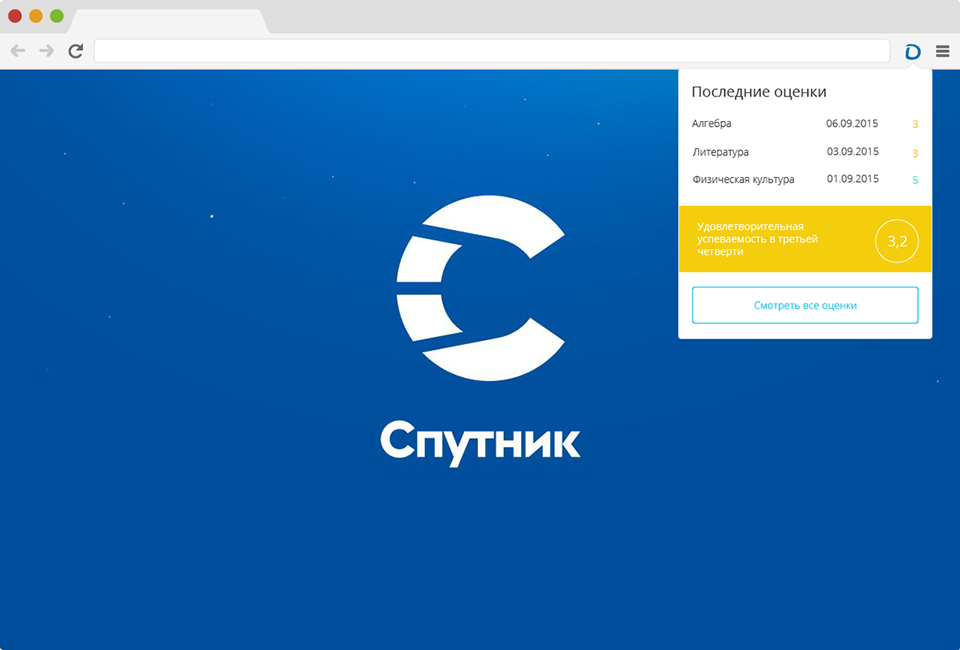The width and height of the screenshot is (960, 650).
Task: Click the date 06.09.2015 for Алгебра
Action: 852,124
